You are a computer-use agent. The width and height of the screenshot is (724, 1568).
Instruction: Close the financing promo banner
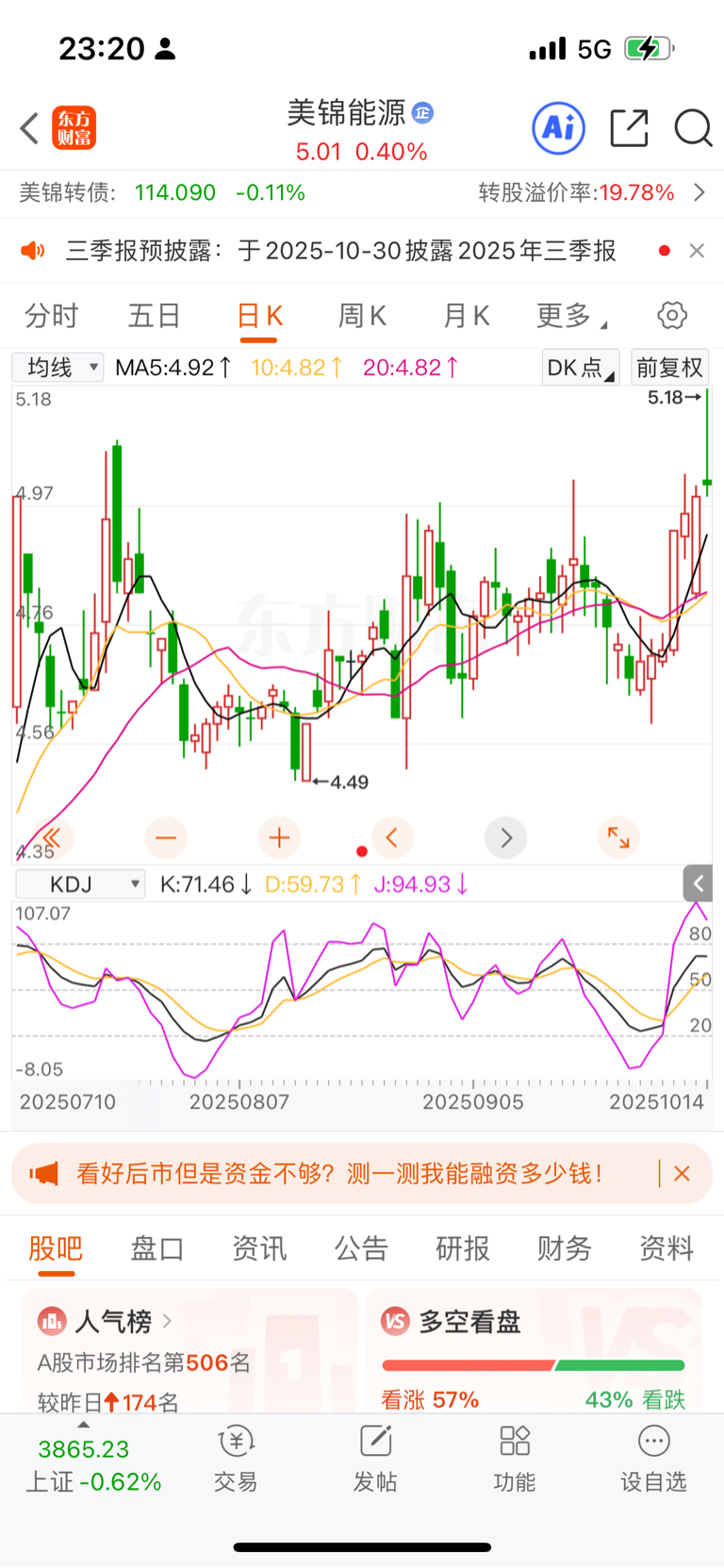click(683, 1173)
